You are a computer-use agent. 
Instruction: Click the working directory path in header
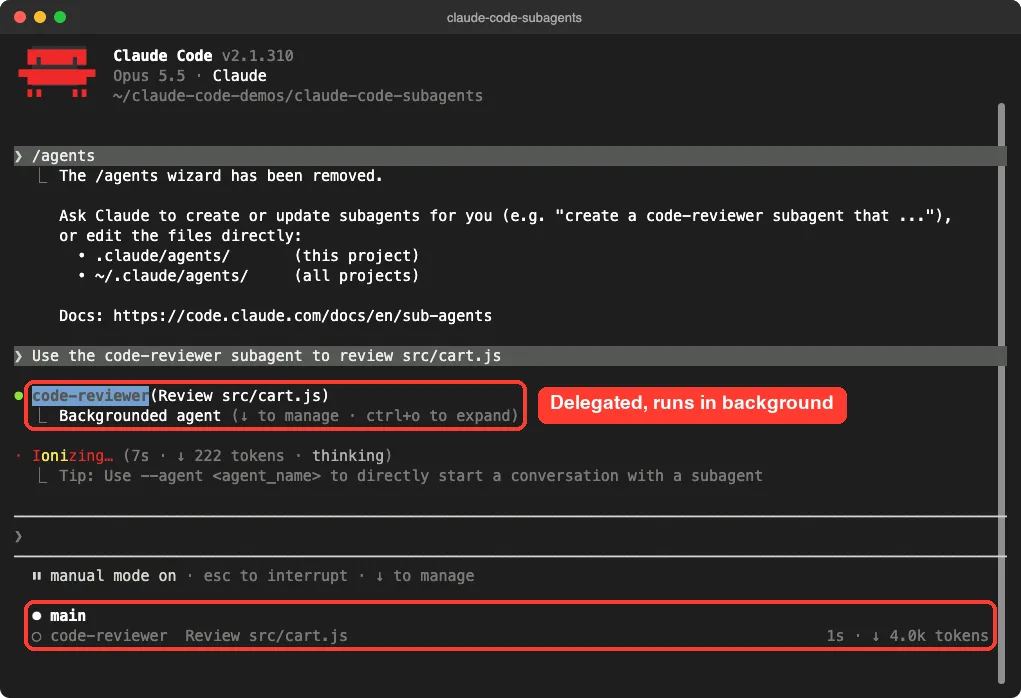tap(298, 96)
